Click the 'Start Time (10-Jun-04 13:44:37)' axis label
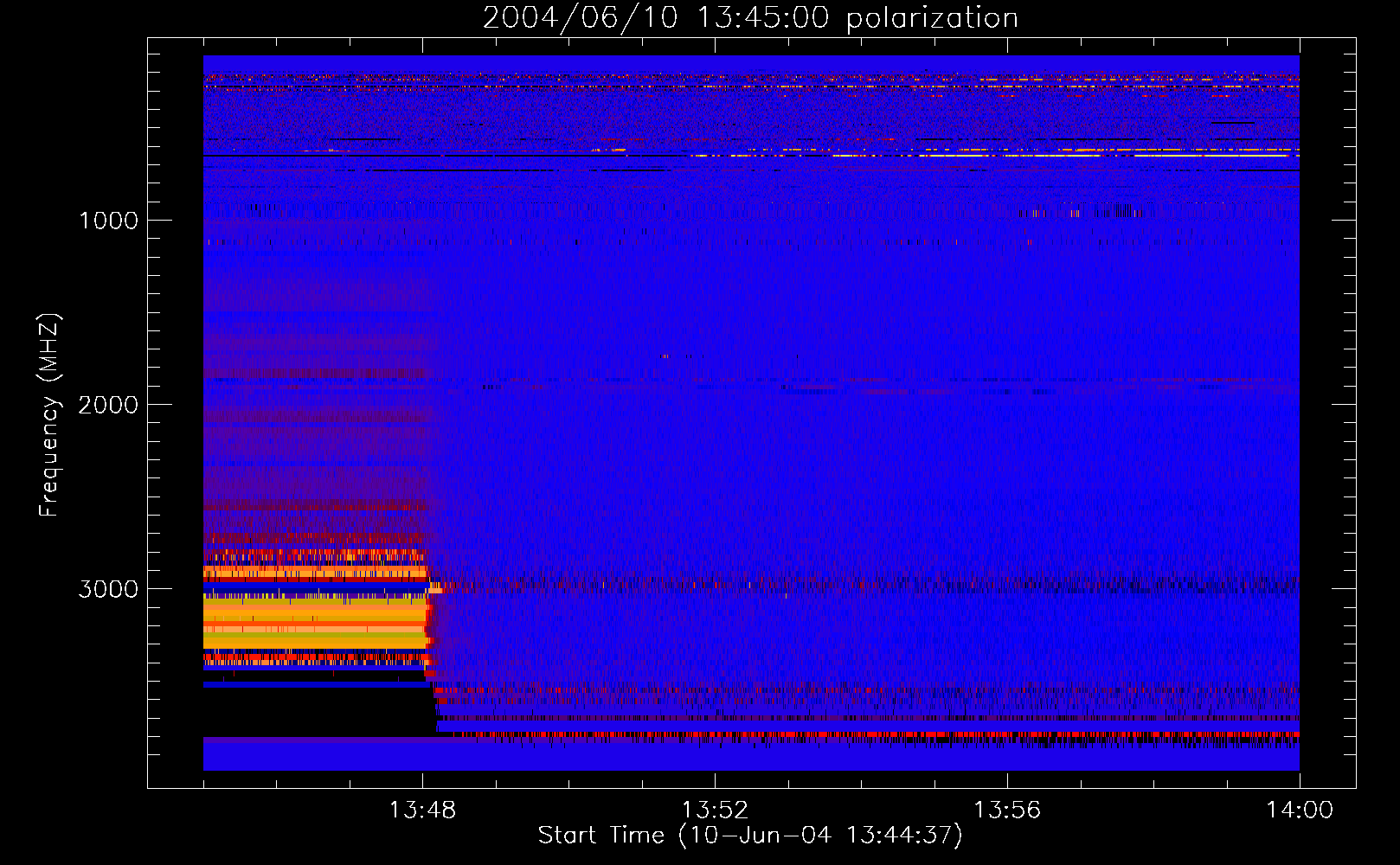 point(750,835)
